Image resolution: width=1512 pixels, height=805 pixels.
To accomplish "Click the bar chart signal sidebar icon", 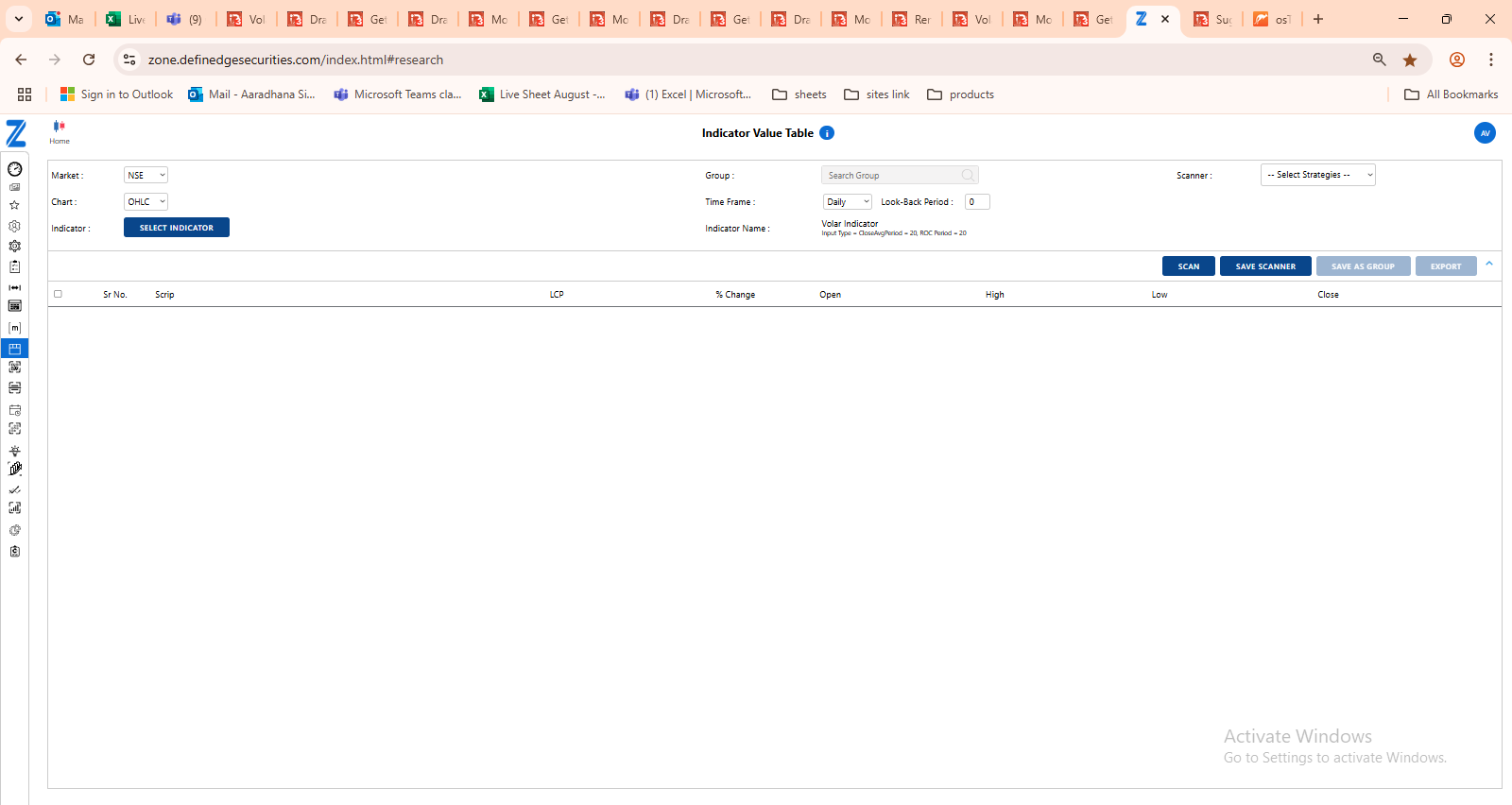I will [15, 508].
